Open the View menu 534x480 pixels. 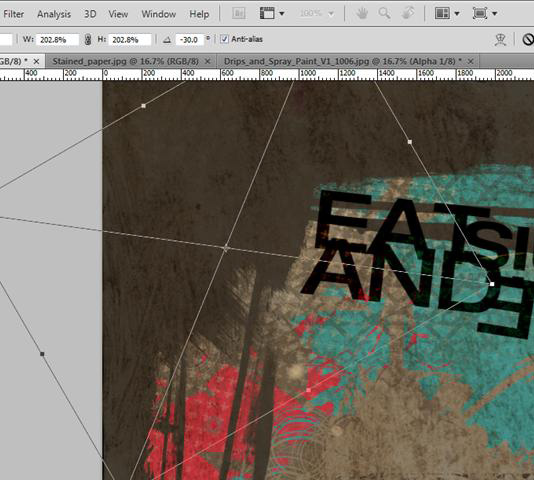pos(118,14)
